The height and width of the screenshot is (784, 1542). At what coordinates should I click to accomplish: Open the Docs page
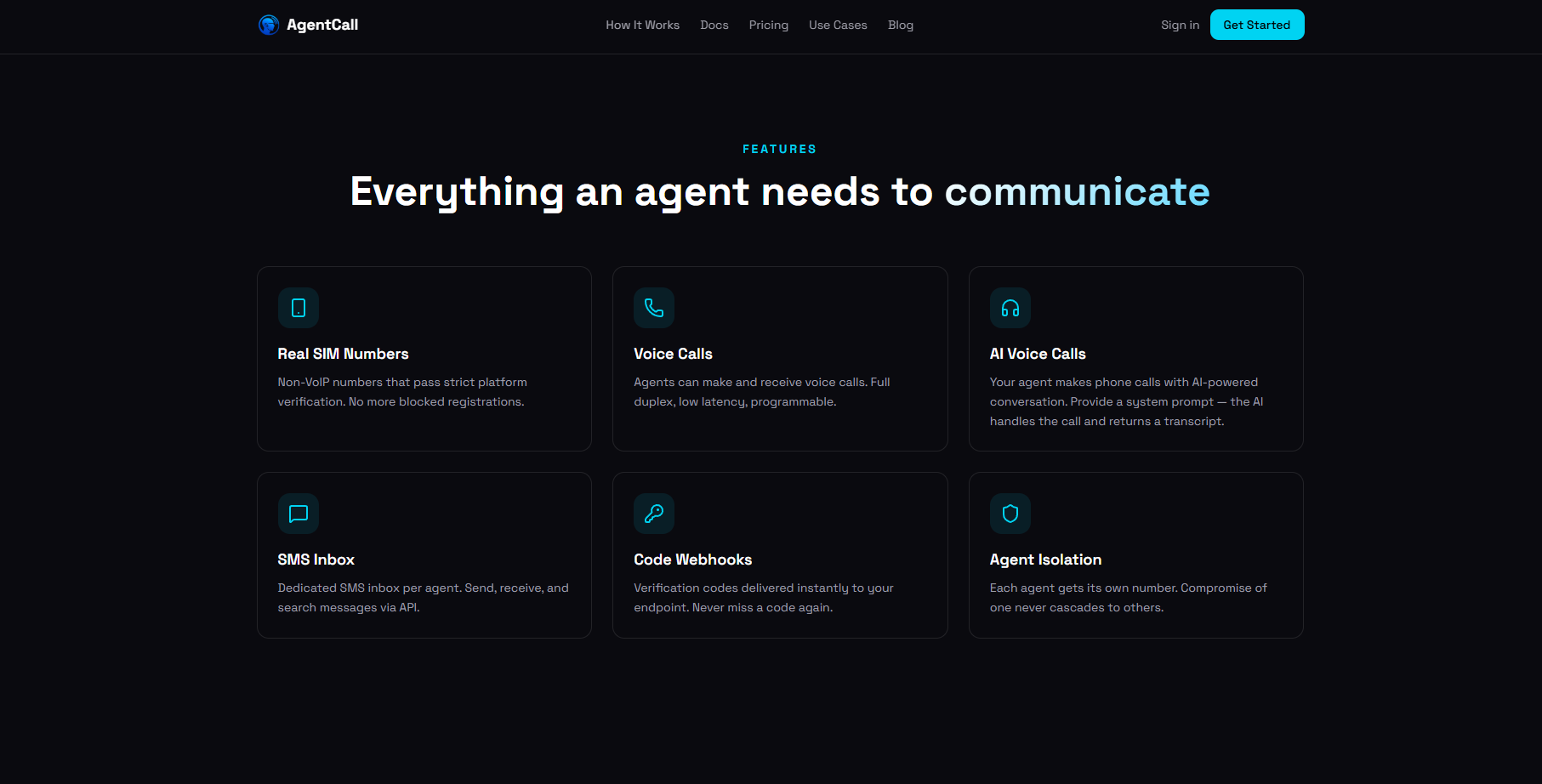pos(714,25)
